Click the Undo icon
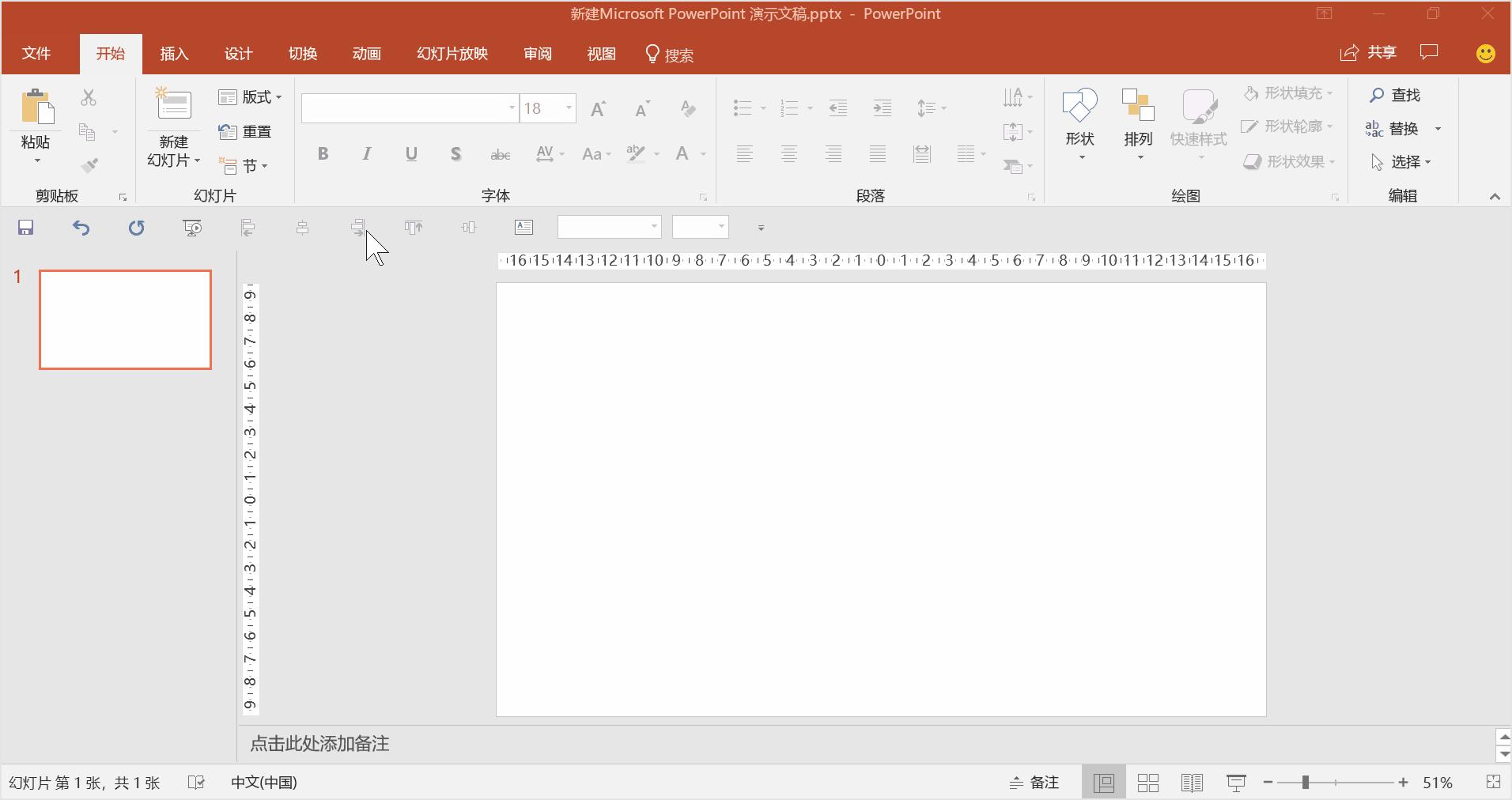Image resolution: width=1512 pixels, height=800 pixels. point(81,228)
